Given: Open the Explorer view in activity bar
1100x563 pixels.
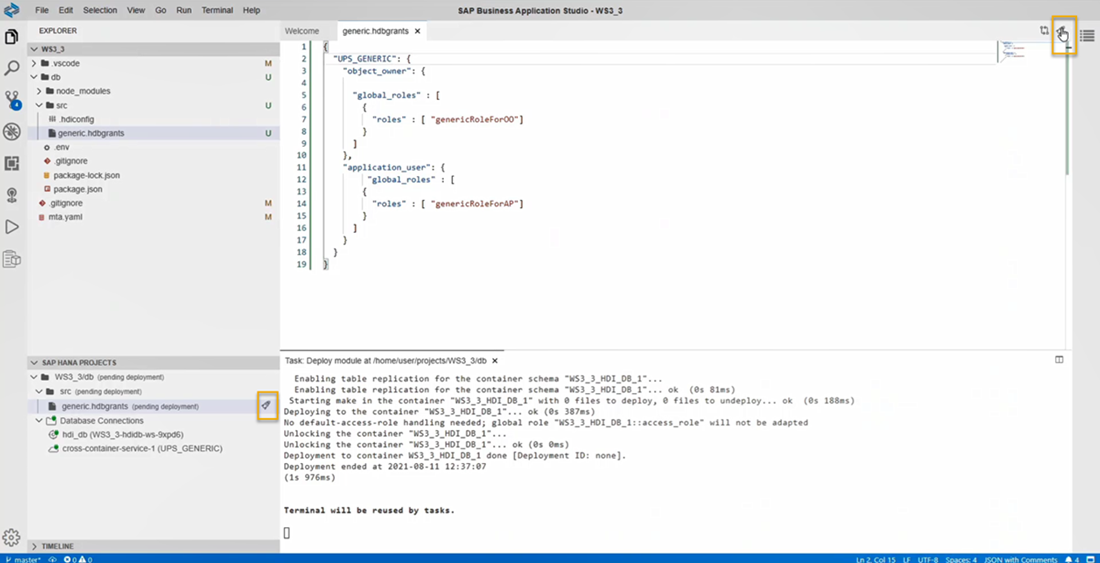Looking at the screenshot, I should coord(12,36).
